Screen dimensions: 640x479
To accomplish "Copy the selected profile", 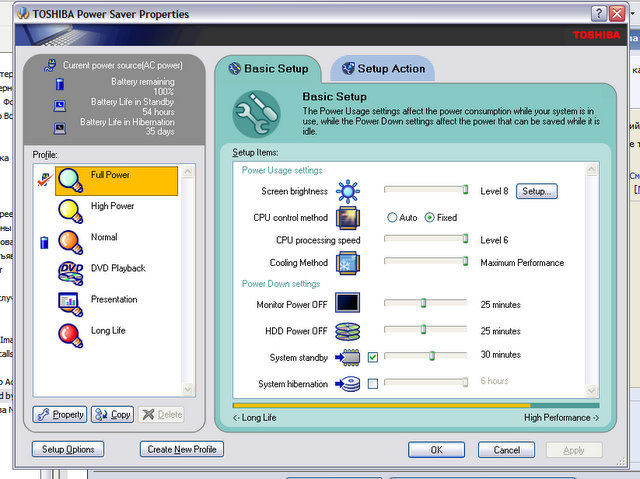I will coord(112,415).
